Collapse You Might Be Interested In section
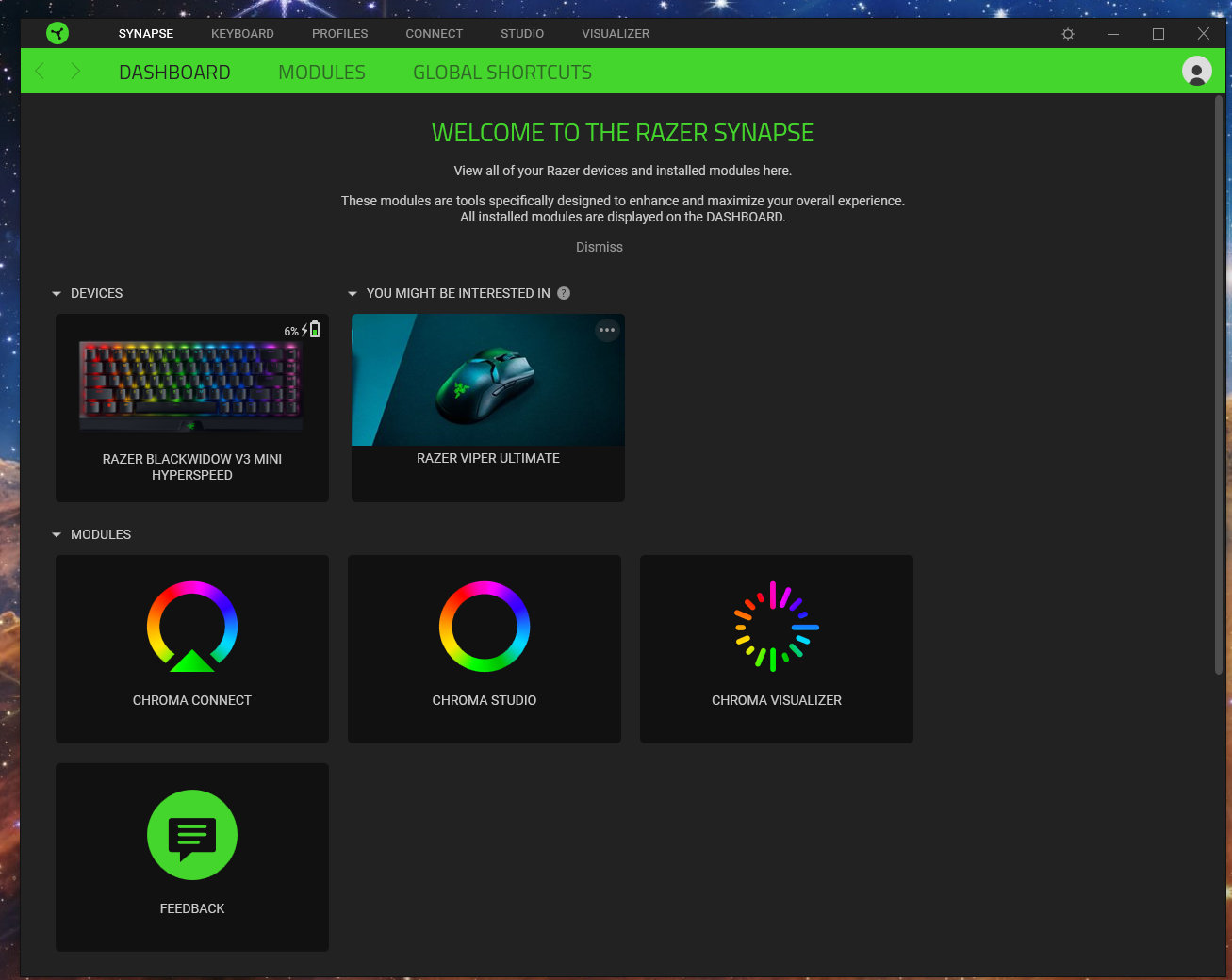 coord(353,294)
